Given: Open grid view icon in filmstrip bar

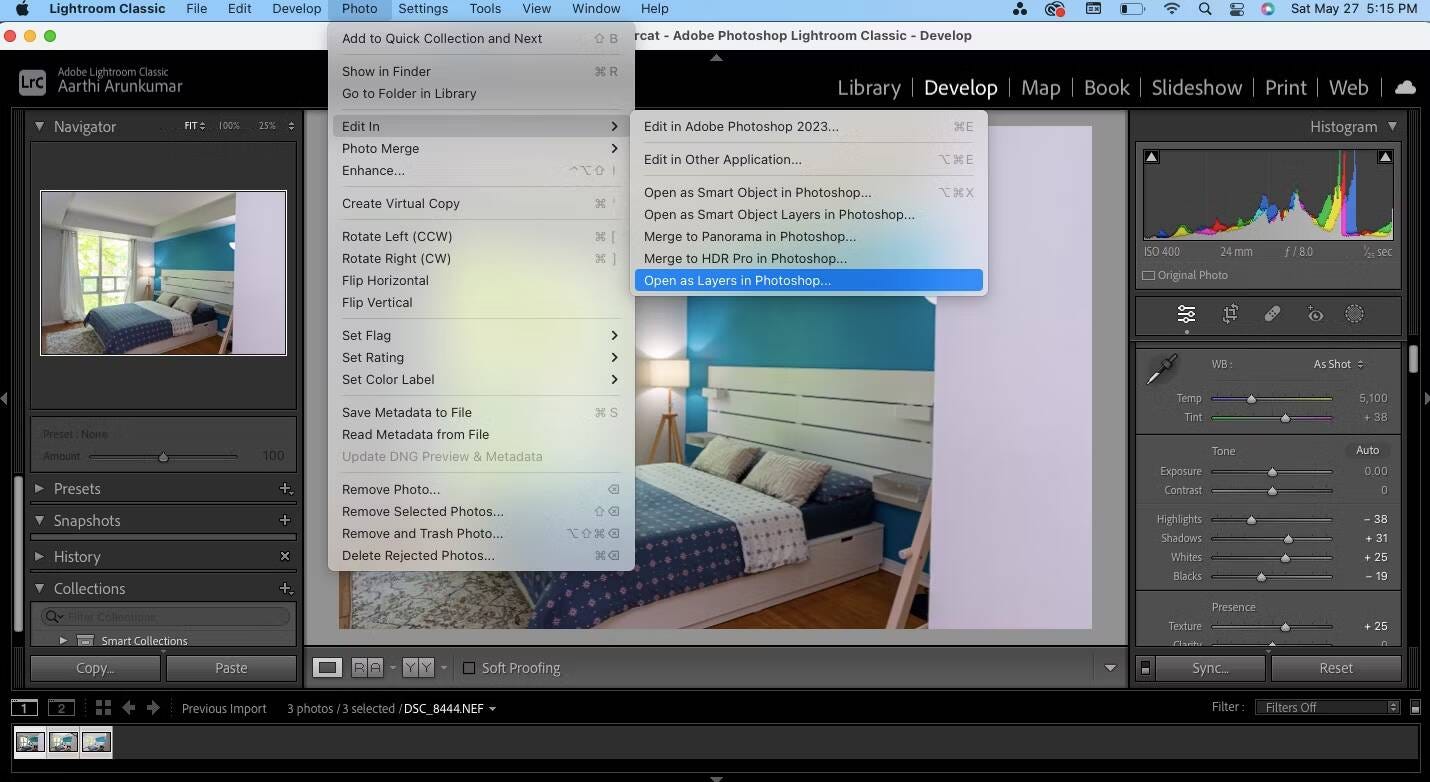Looking at the screenshot, I should point(103,708).
